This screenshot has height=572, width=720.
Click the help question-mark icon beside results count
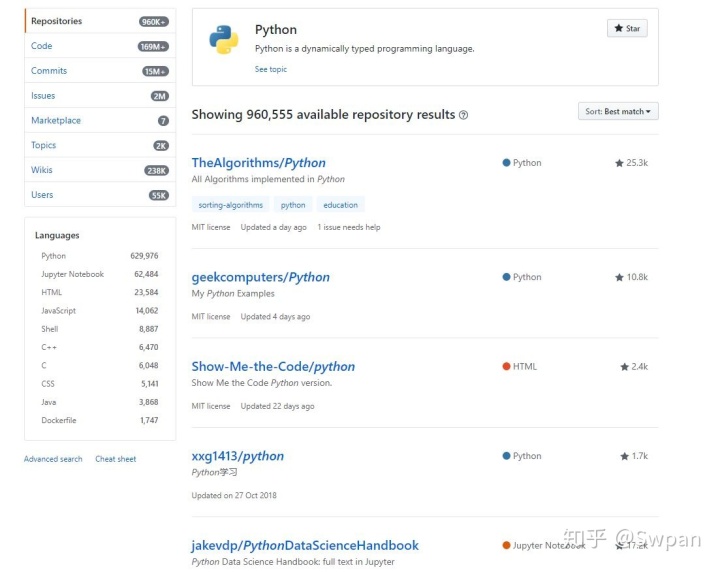[x=464, y=115]
